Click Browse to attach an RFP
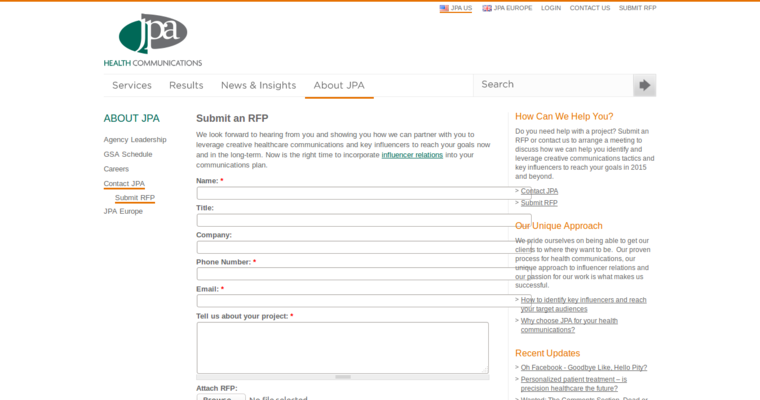 tap(221, 397)
